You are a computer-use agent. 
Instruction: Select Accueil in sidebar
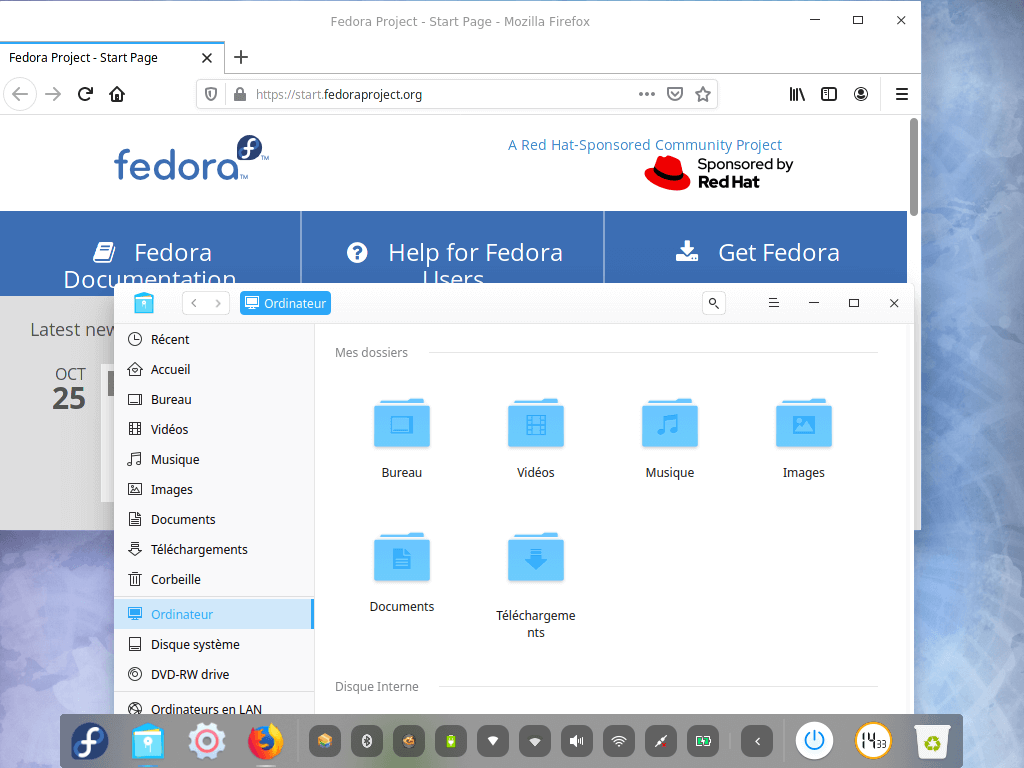point(214,370)
